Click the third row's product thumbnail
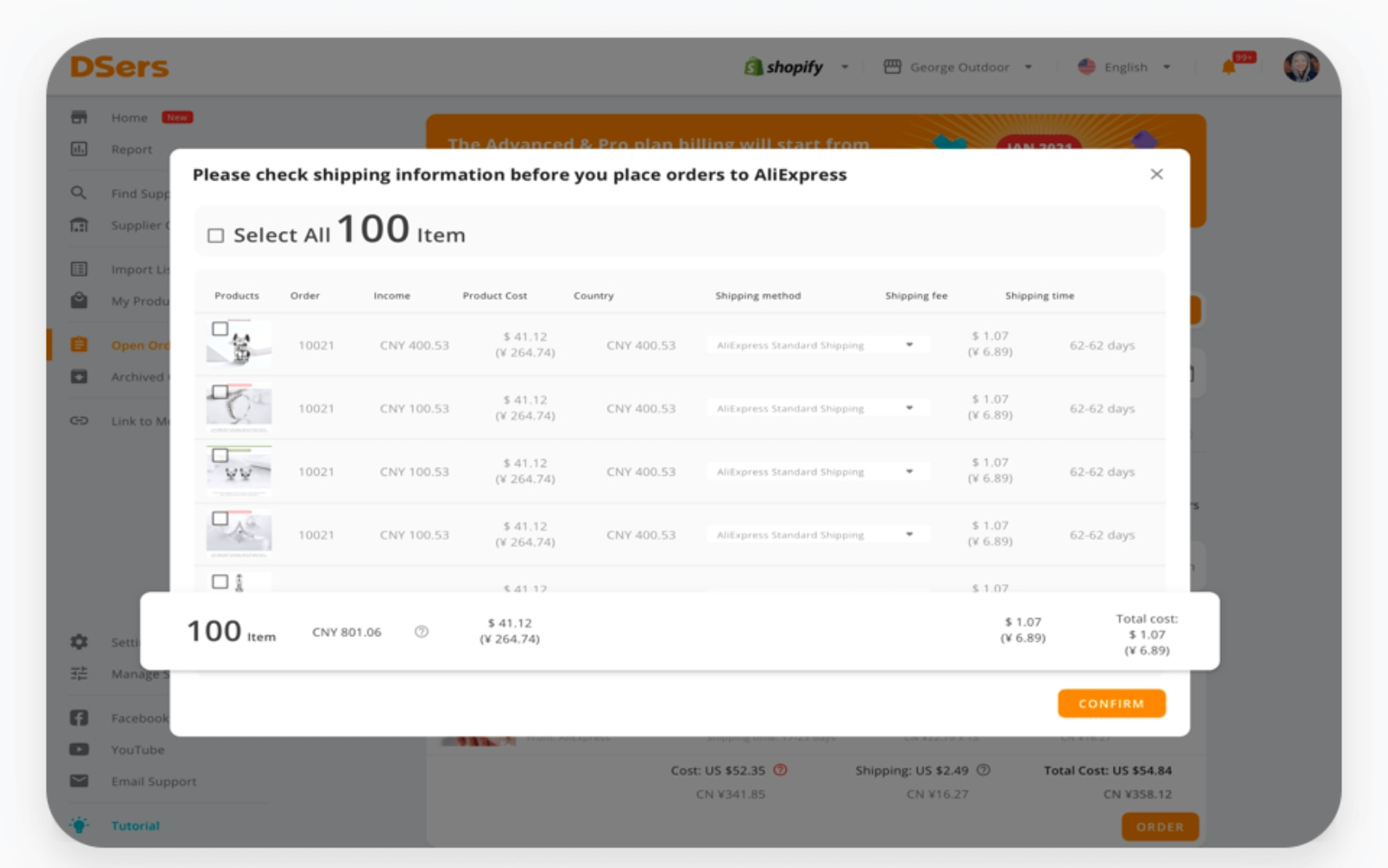 pos(239,471)
